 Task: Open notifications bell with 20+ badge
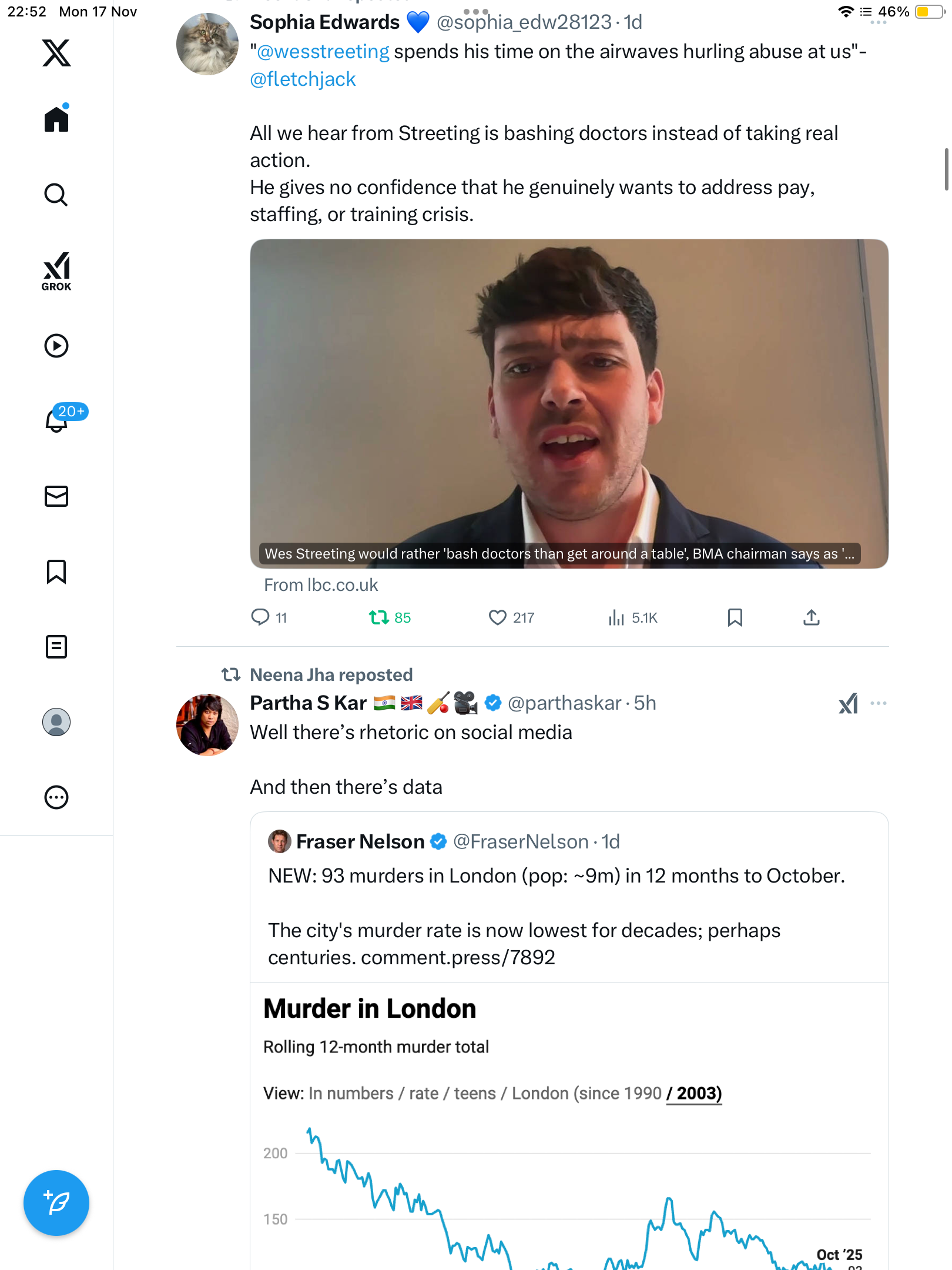(58, 420)
